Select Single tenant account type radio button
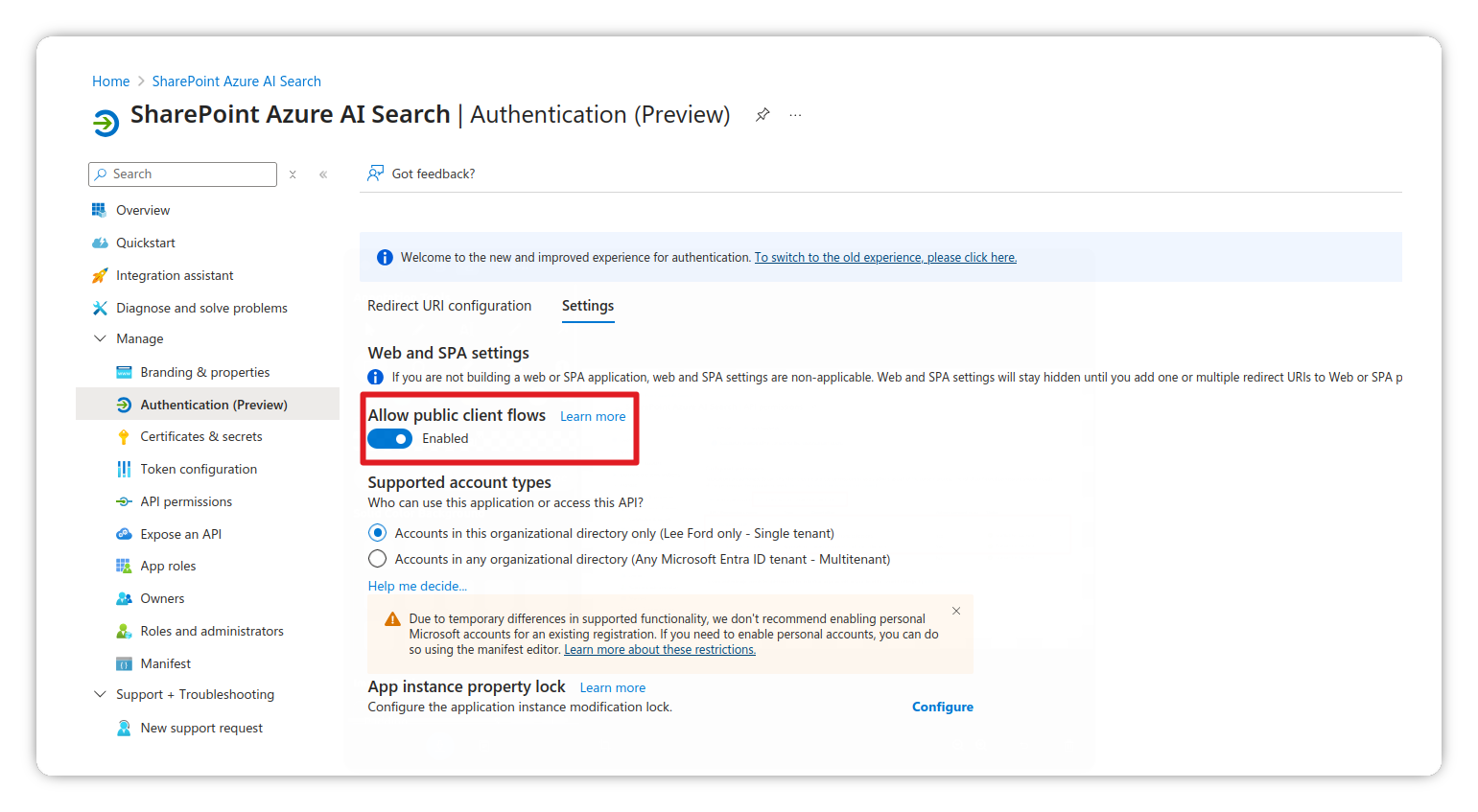The image size is (1478, 812). [377, 532]
